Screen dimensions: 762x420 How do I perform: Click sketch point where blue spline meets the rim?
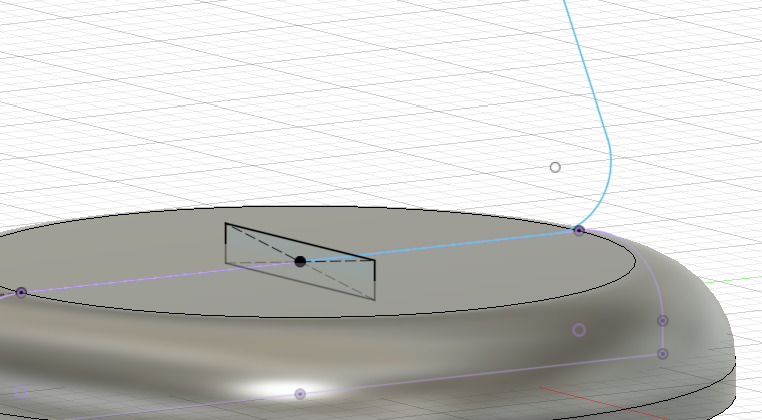point(579,230)
